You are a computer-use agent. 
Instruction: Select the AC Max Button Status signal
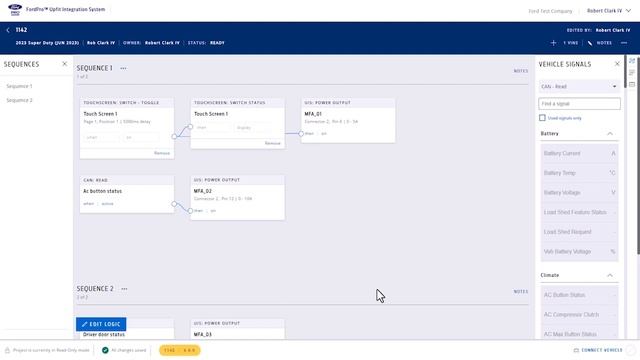(x=579, y=333)
